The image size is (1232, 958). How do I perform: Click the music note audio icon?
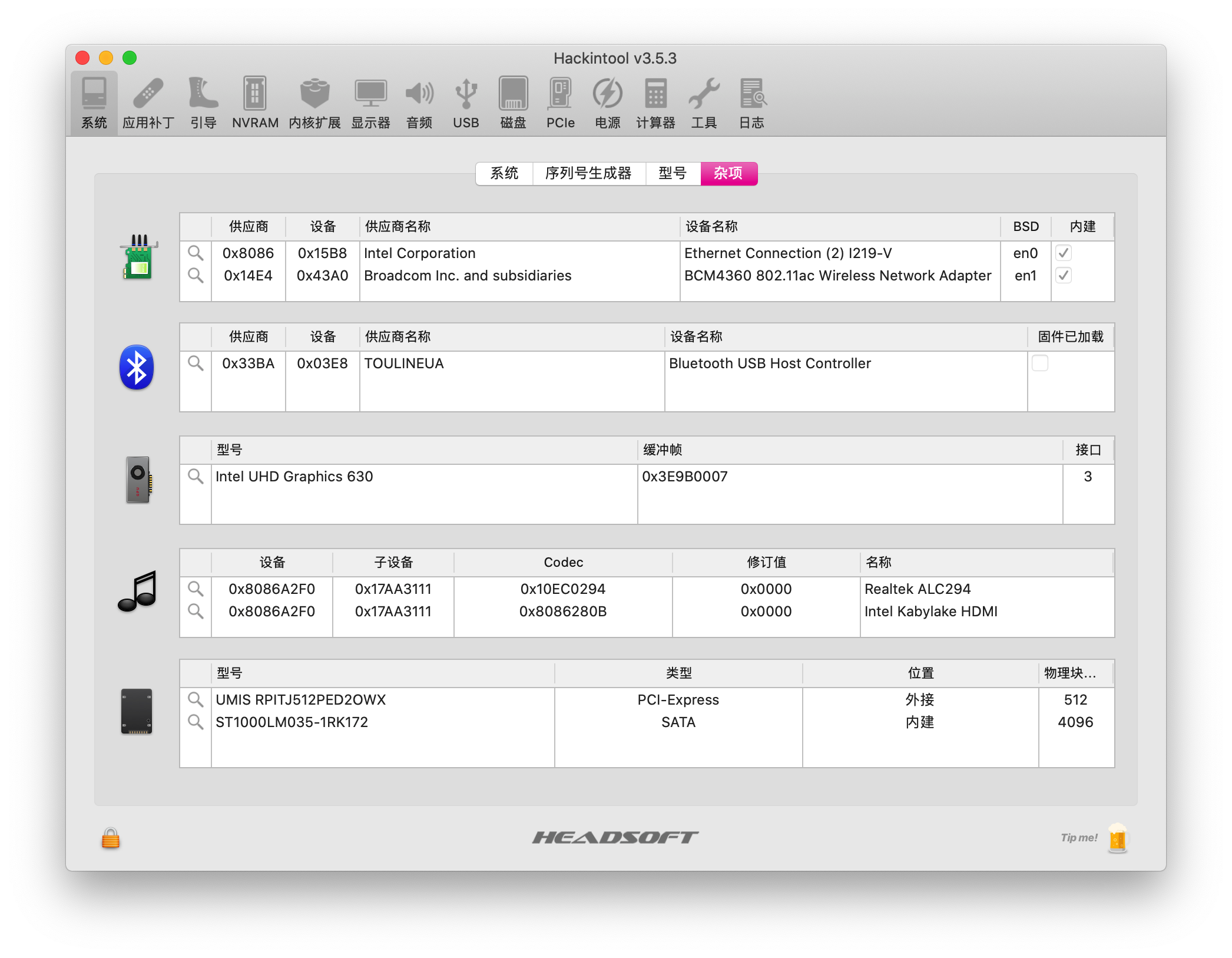click(138, 592)
